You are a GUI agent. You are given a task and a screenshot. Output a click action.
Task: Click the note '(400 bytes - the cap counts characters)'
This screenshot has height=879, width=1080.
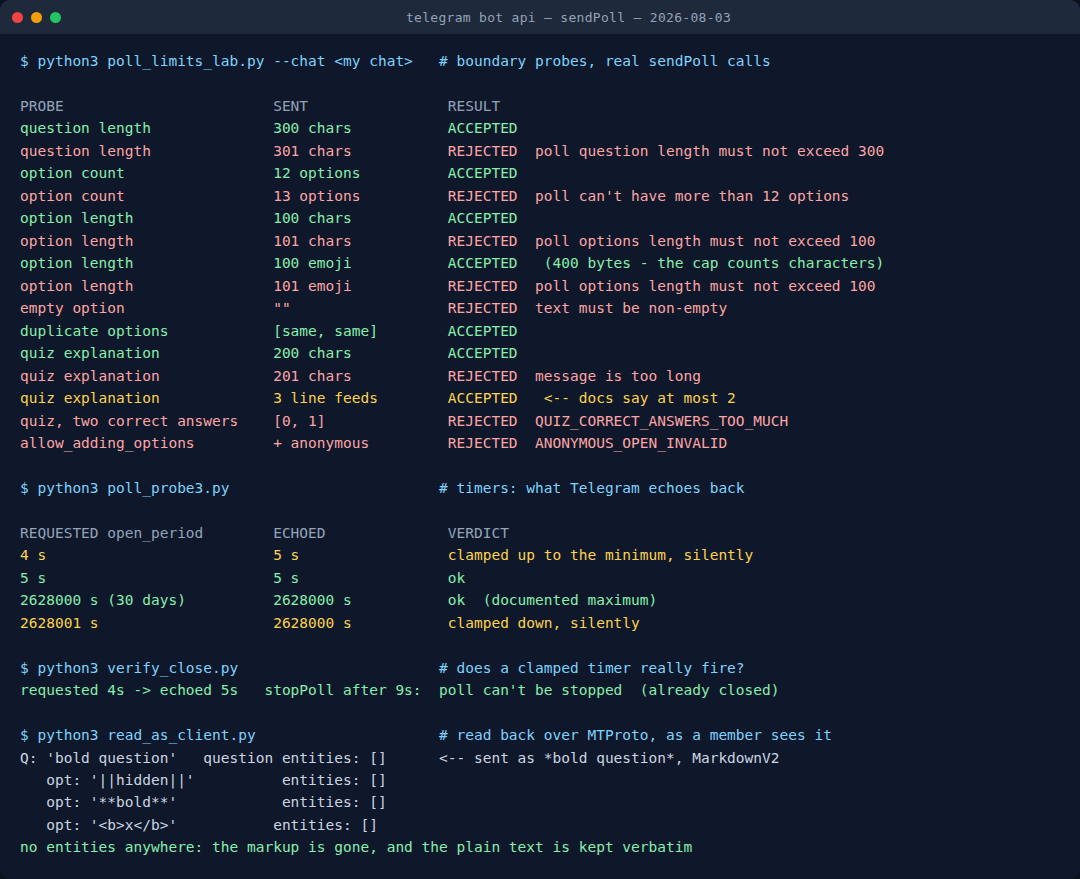[x=714, y=263]
